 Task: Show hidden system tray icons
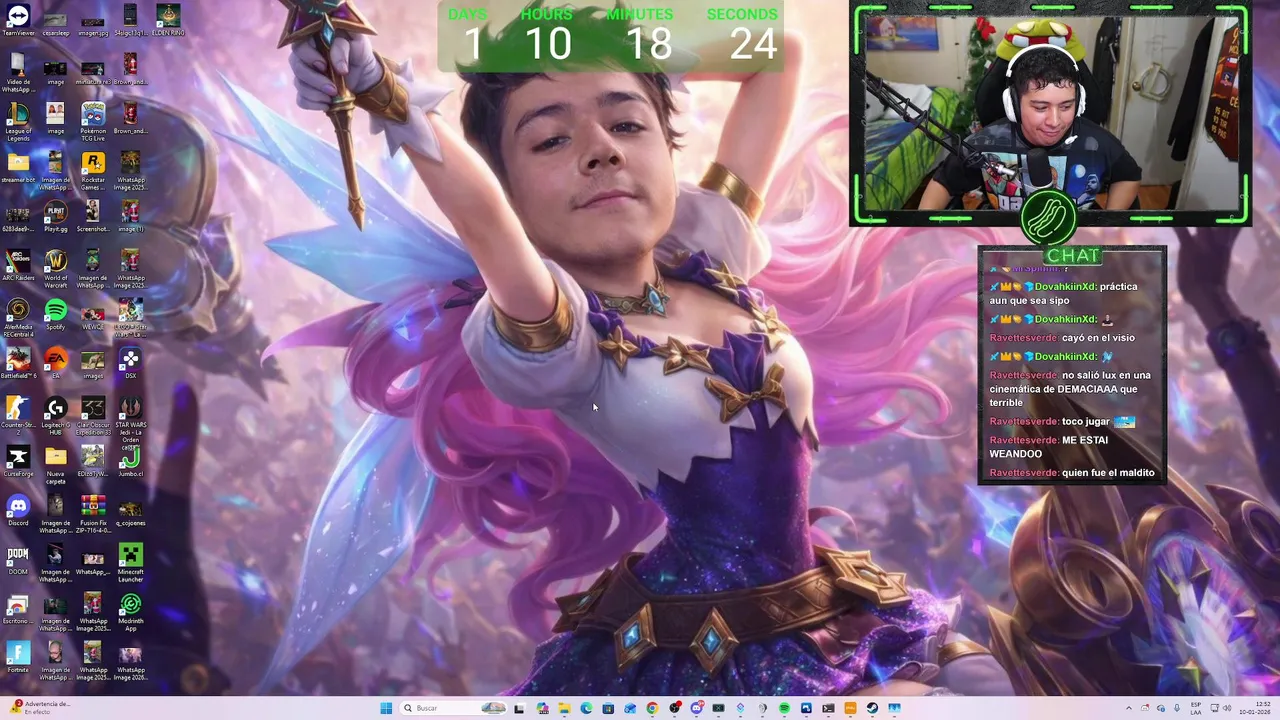[x=1129, y=708]
